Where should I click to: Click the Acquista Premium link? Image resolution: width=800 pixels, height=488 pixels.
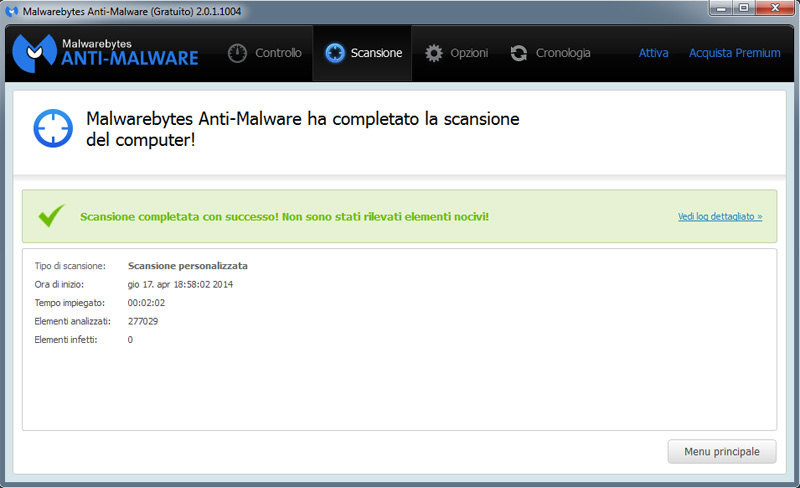coord(735,53)
